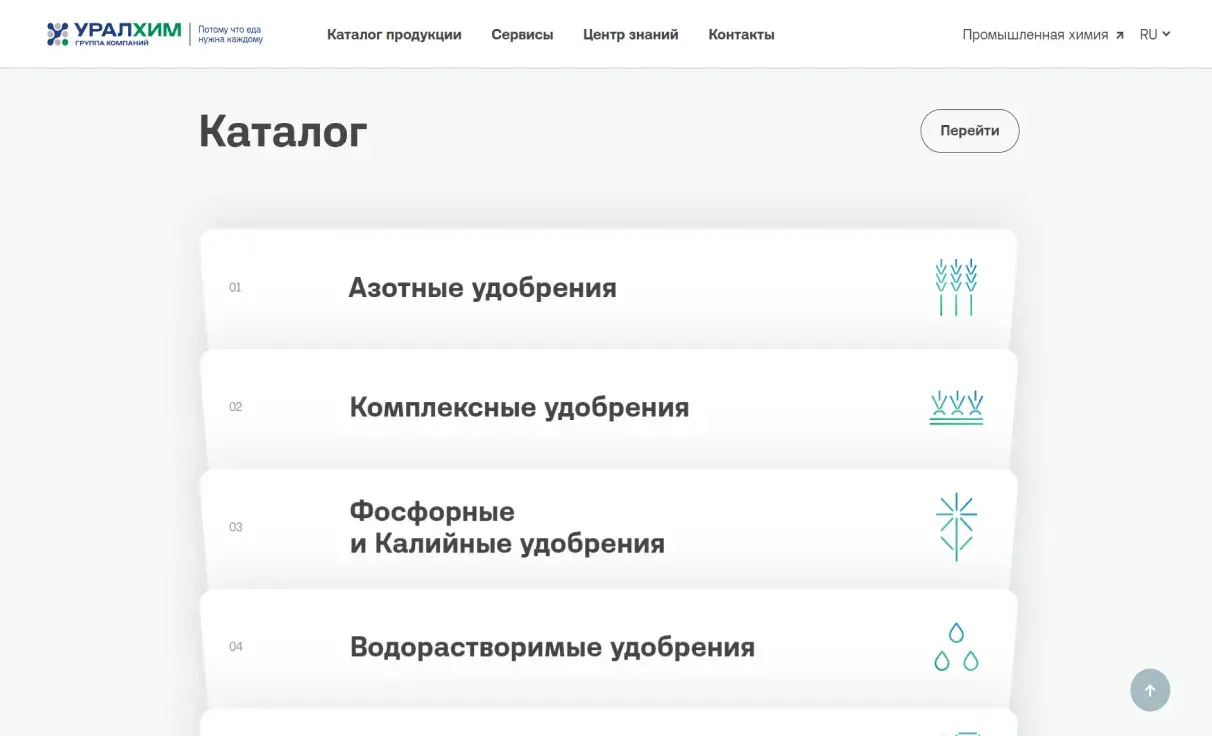The image size is (1212, 736).
Task: Click the Перейти button
Action: click(969, 131)
